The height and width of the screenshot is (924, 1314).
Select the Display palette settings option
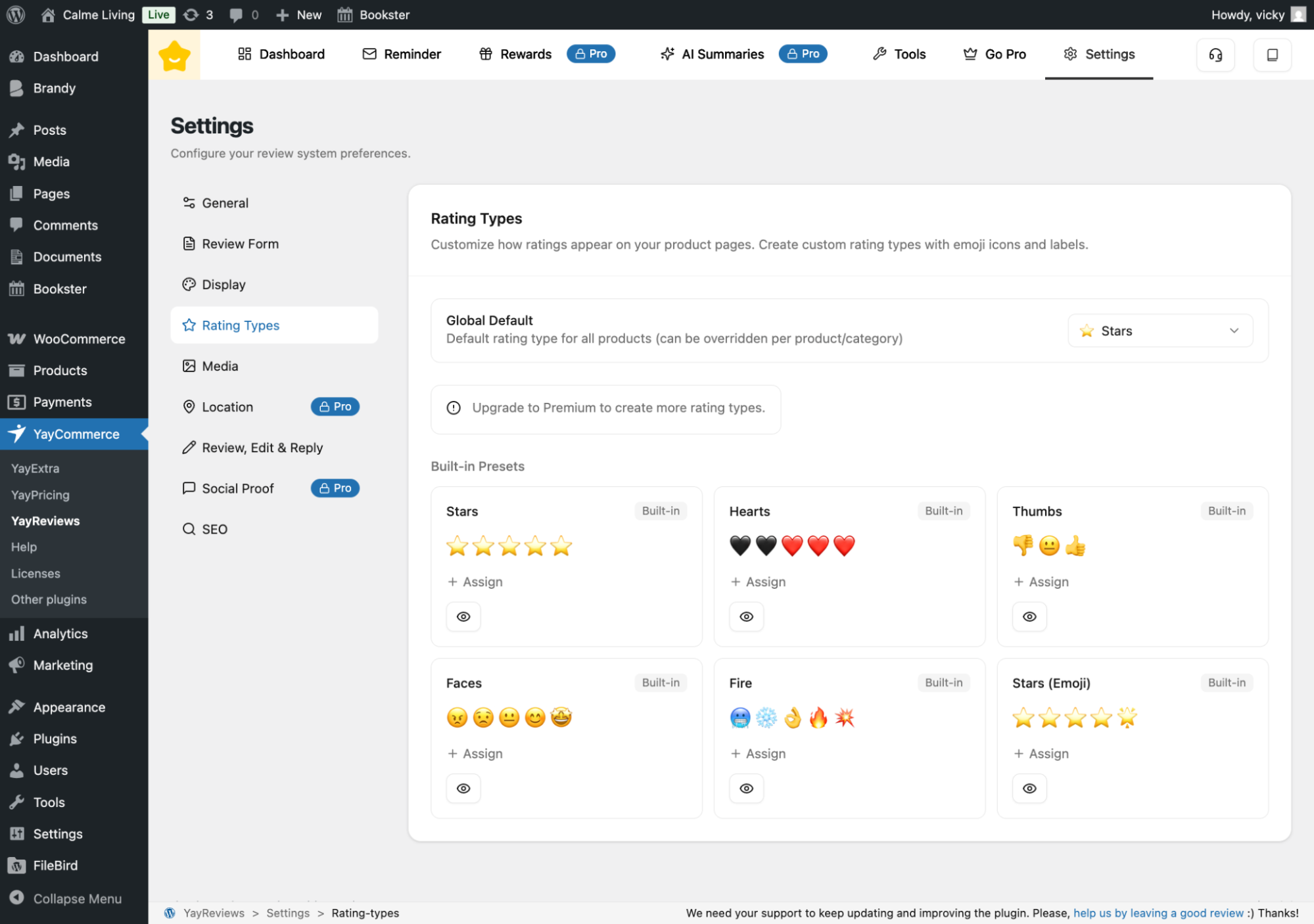(223, 284)
